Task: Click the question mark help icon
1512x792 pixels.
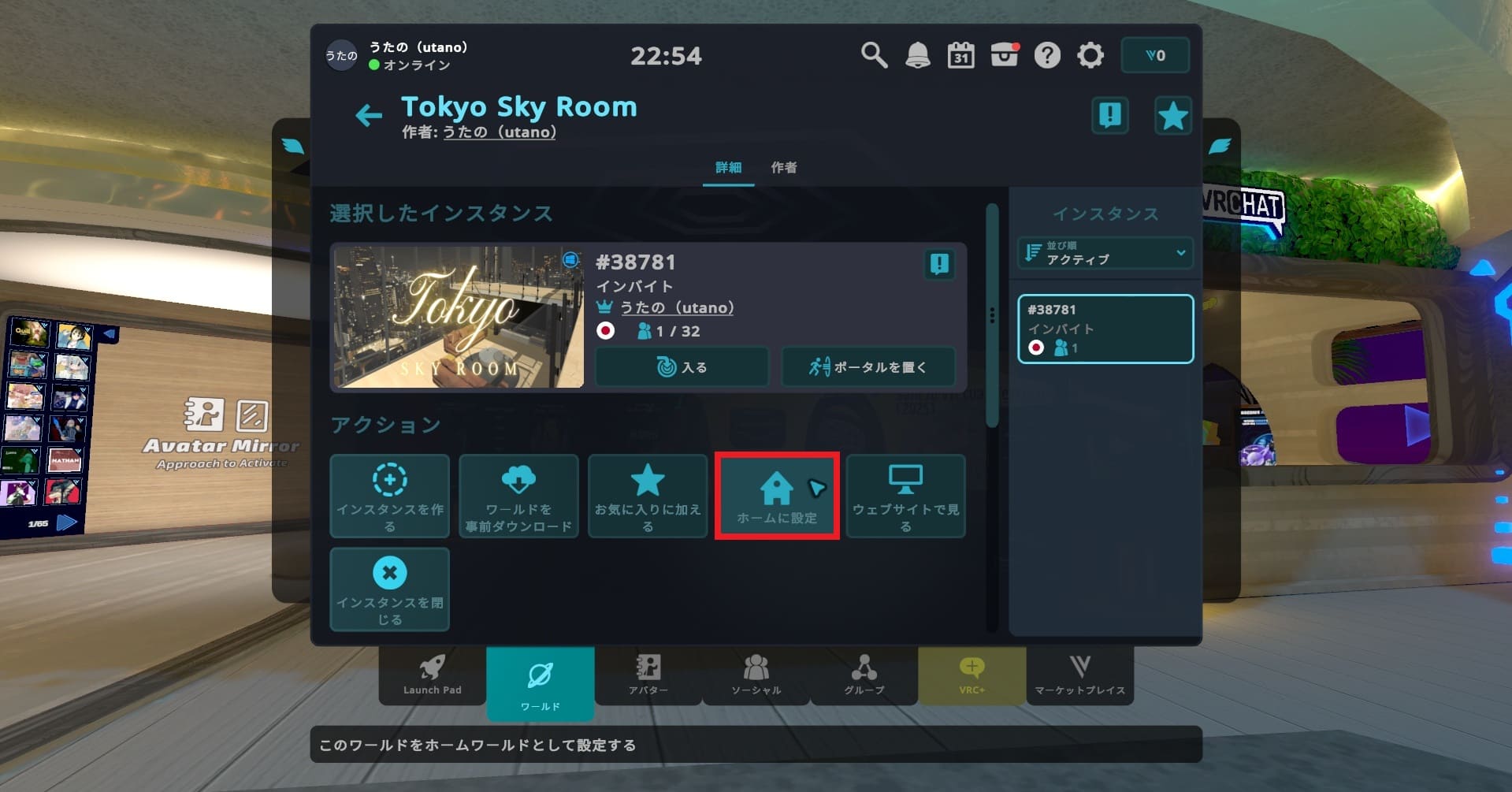Action: [1047, 55]
